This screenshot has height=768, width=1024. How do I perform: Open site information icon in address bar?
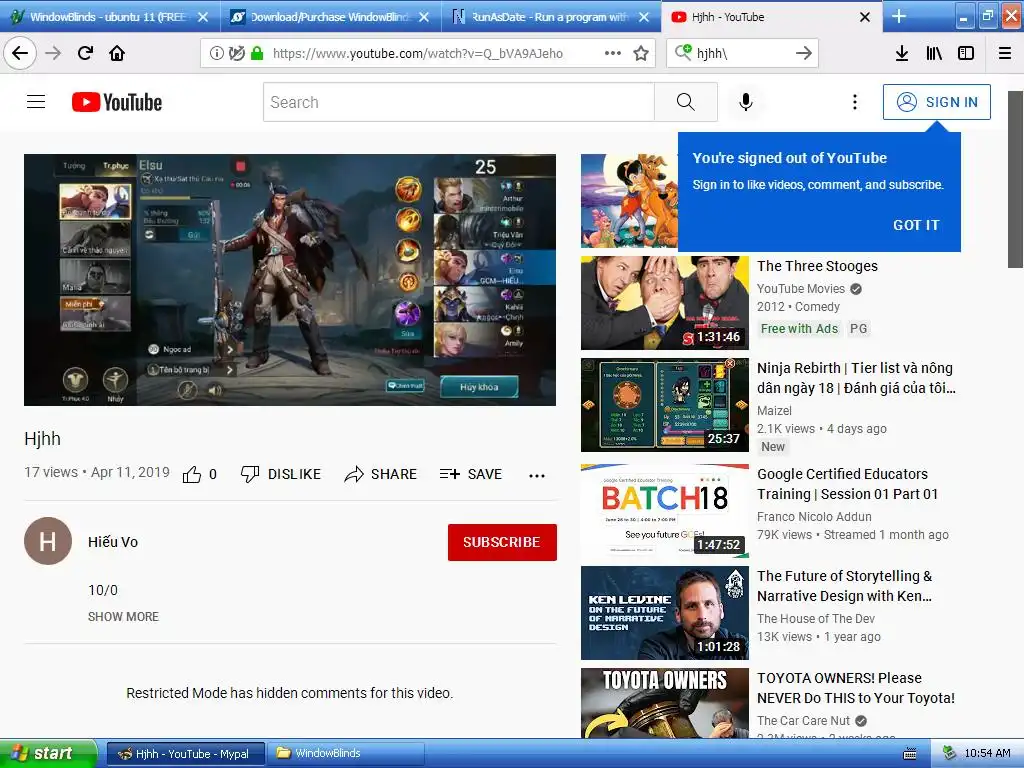(216, 54)
